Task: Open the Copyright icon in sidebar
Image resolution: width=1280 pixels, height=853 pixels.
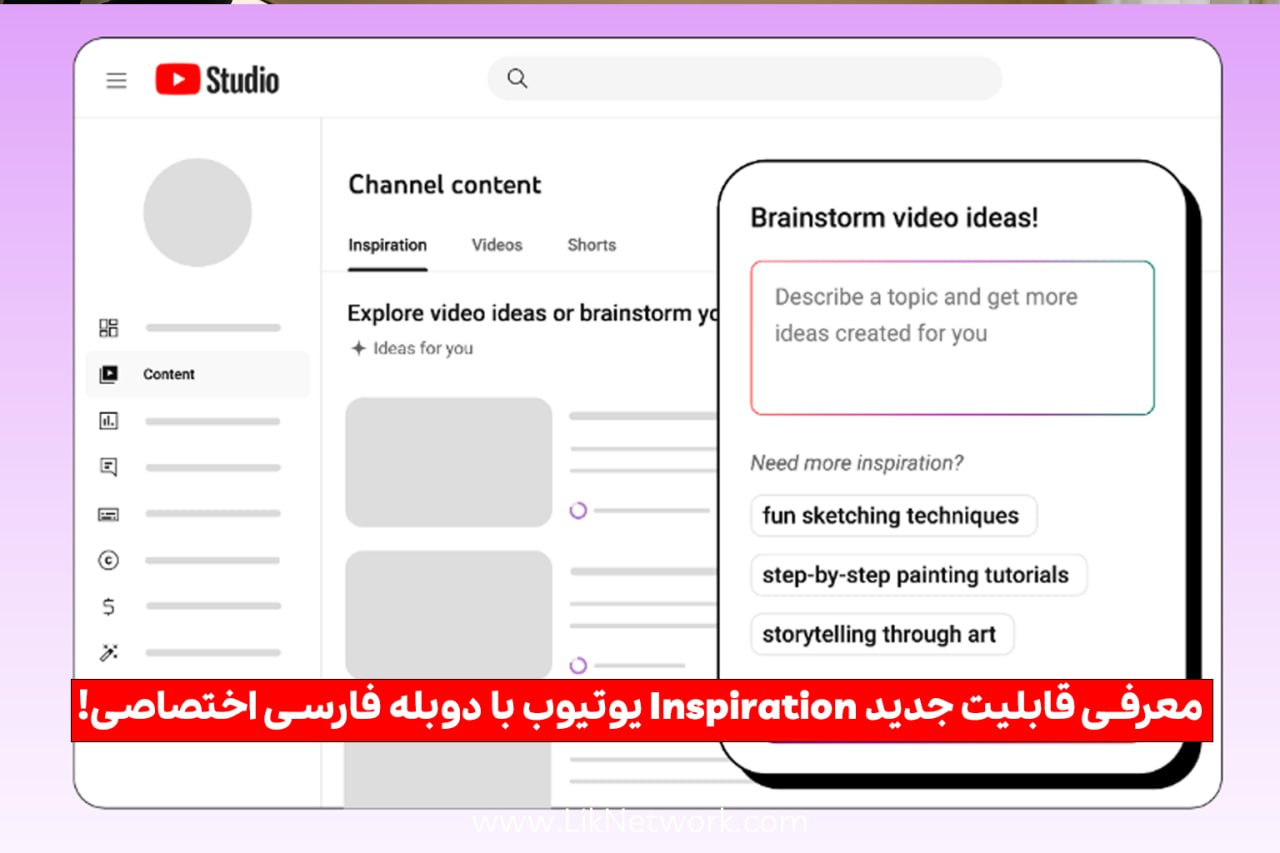Action: point(108,560)
